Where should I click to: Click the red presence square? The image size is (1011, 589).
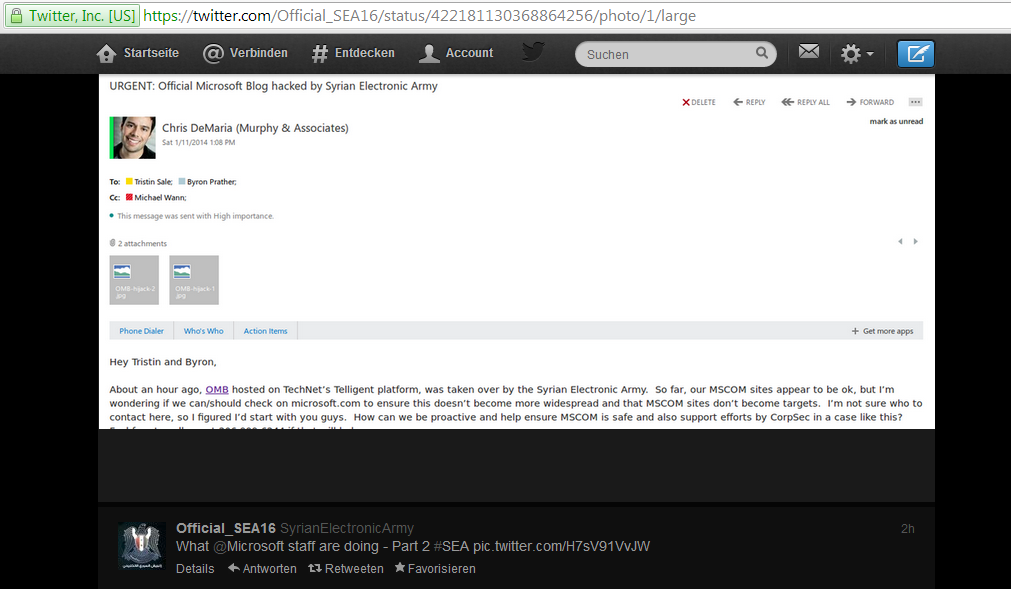tap(129, 197)
